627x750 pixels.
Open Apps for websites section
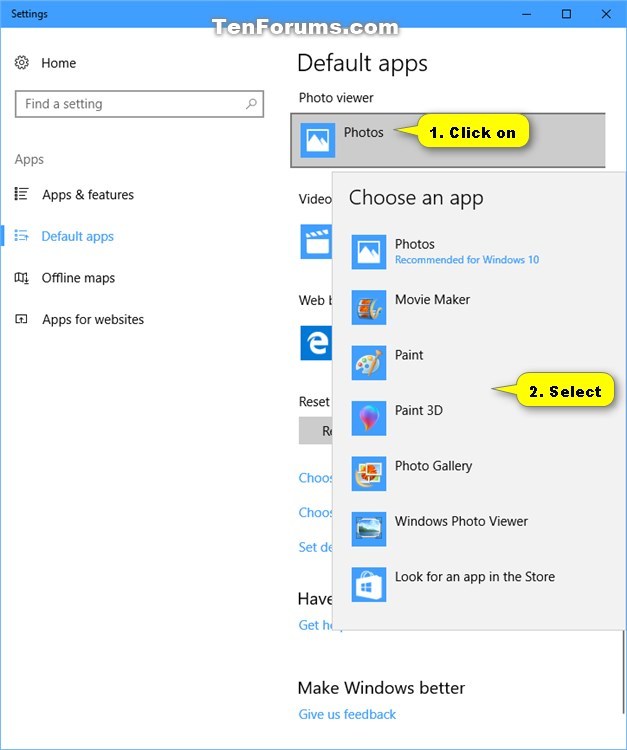coord(93,320)
